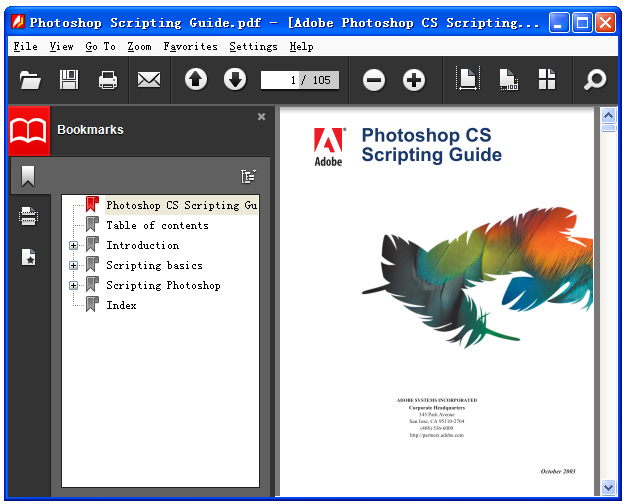
Task: Click the Photoshop CS Scripting Guide page title
Action: [431, 145]
